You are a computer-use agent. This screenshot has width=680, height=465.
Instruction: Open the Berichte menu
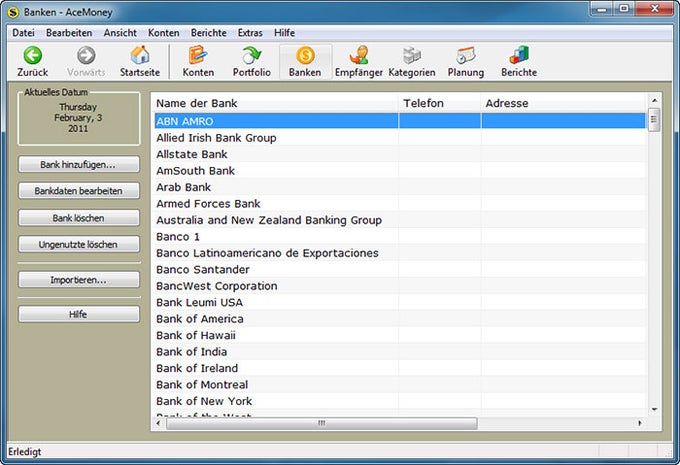(x=209, y=33)
